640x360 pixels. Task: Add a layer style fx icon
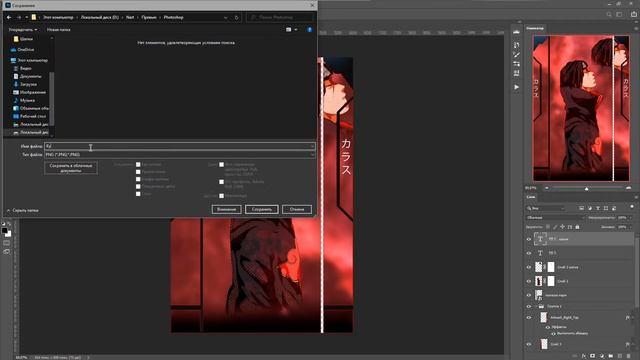584,356
